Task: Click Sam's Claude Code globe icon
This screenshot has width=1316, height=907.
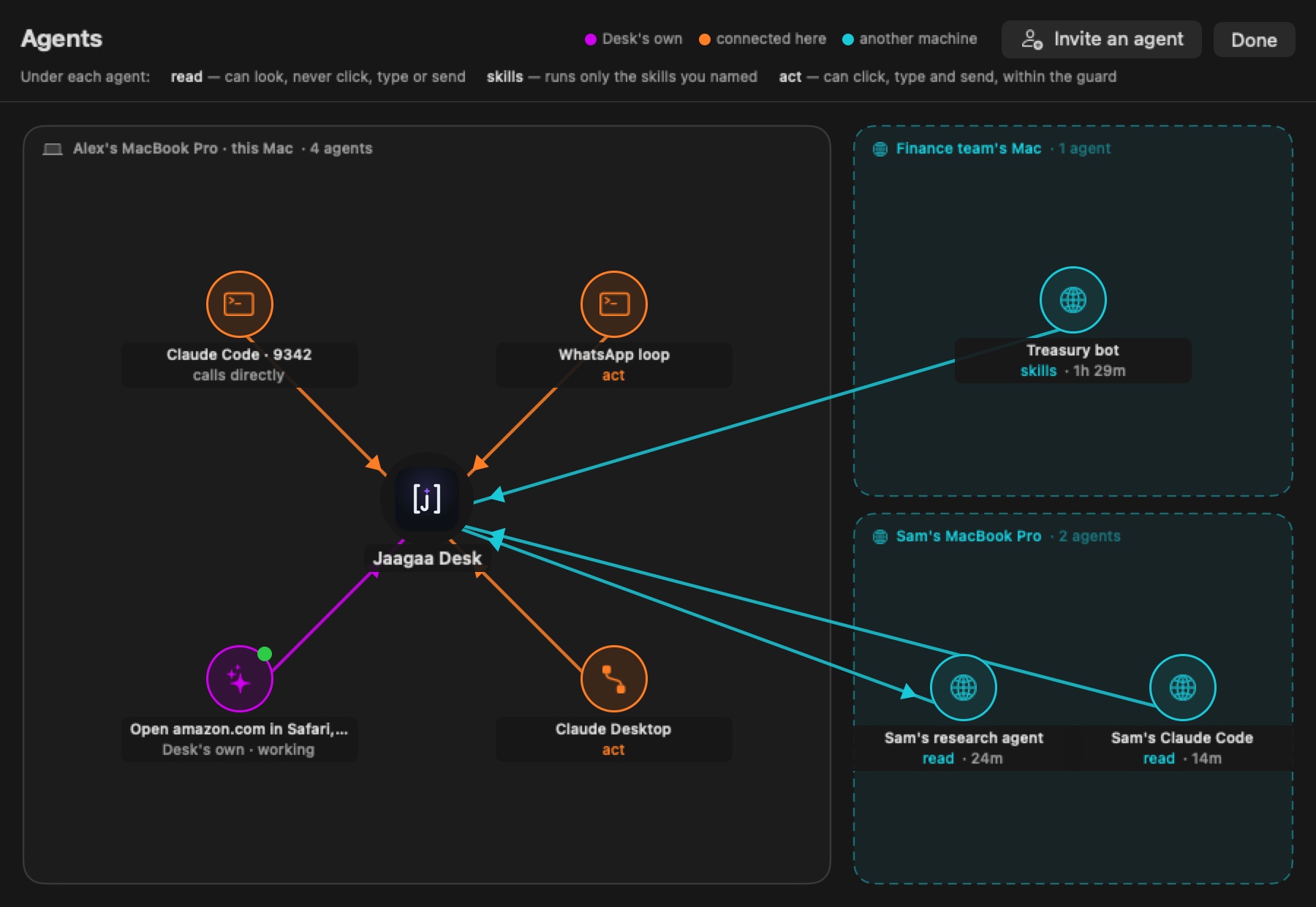Action: [x=1183, y=688]
